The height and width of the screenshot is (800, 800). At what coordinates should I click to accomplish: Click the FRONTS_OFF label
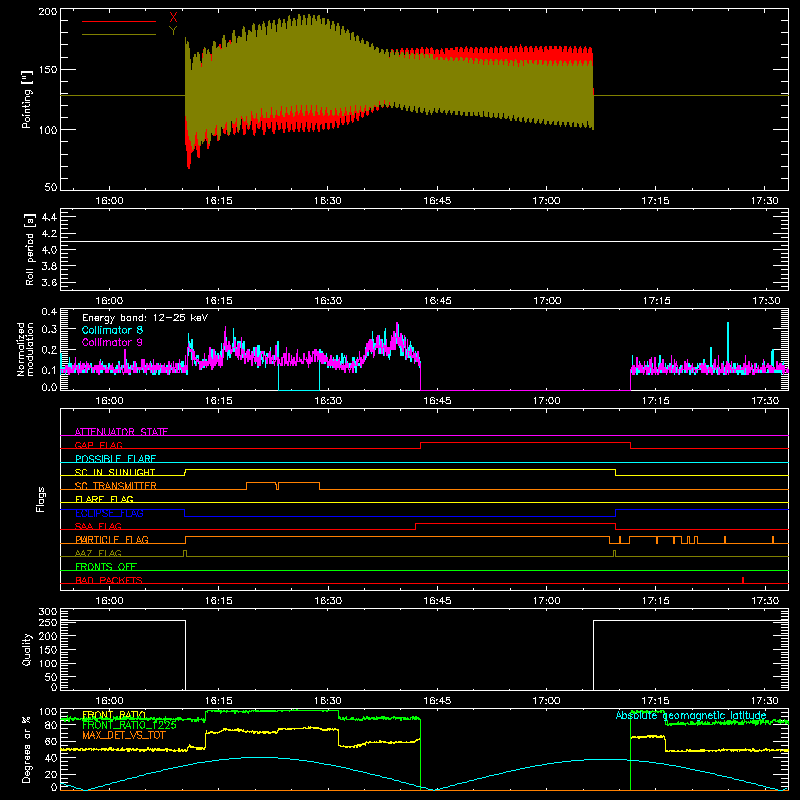pyautogui.click(x=106, y=567)
